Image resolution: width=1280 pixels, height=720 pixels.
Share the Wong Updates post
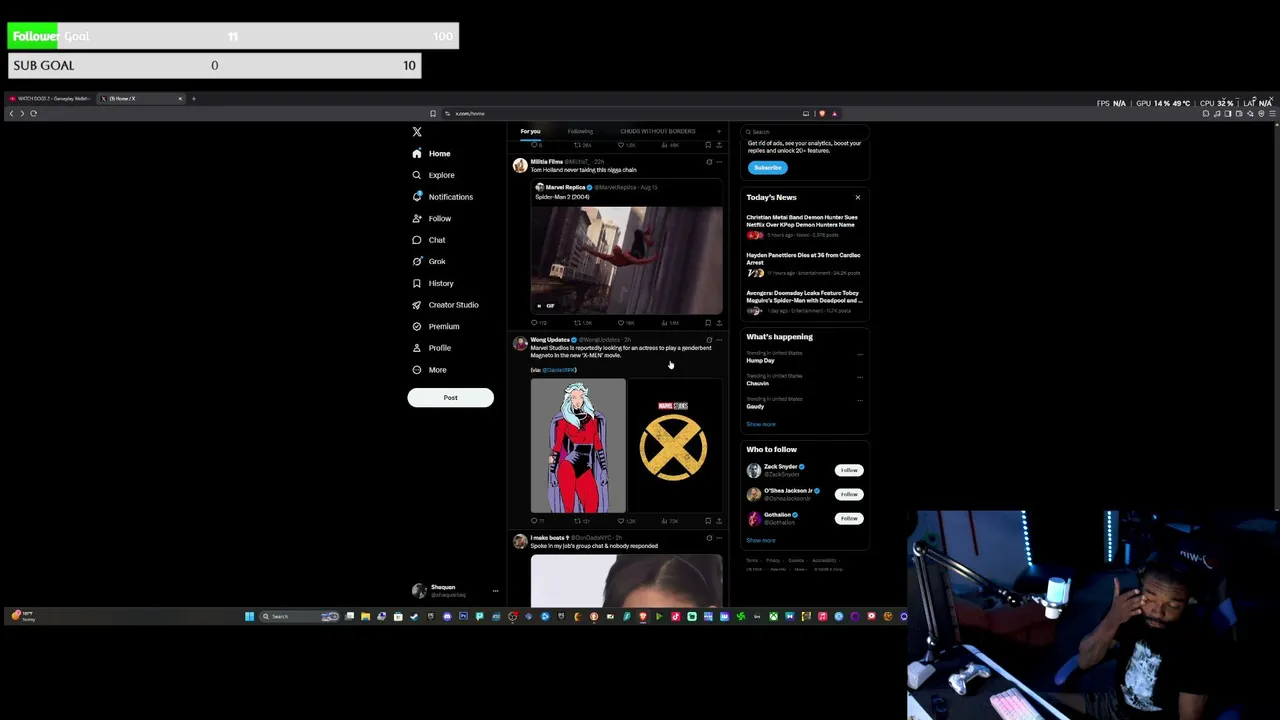tap(718, 521)
